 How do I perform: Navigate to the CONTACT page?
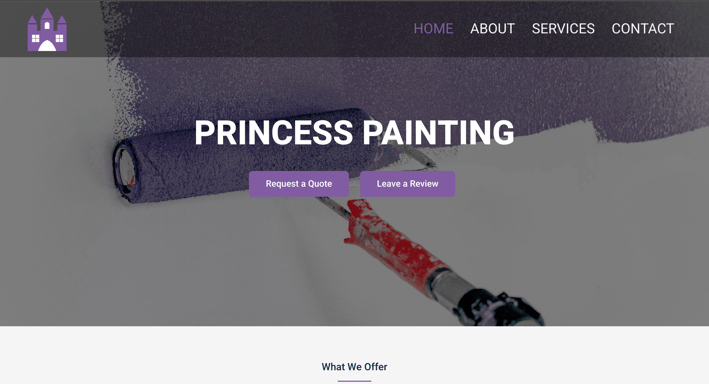pos(643,28)
